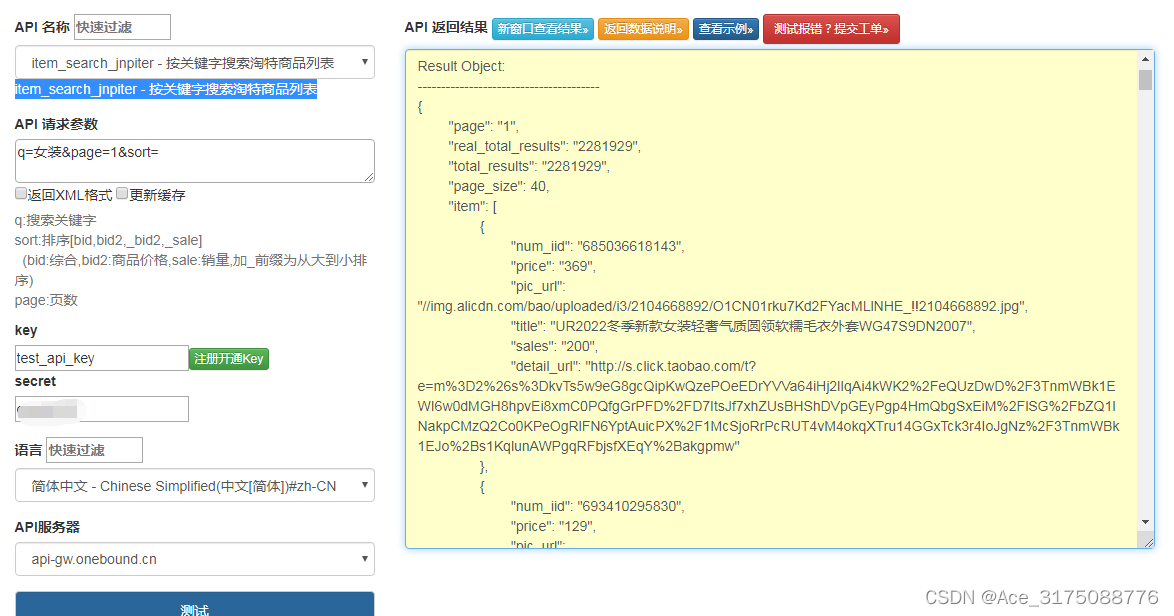Click the result box resize handle
The image size is (1174, 616).
coord(1148,542)
